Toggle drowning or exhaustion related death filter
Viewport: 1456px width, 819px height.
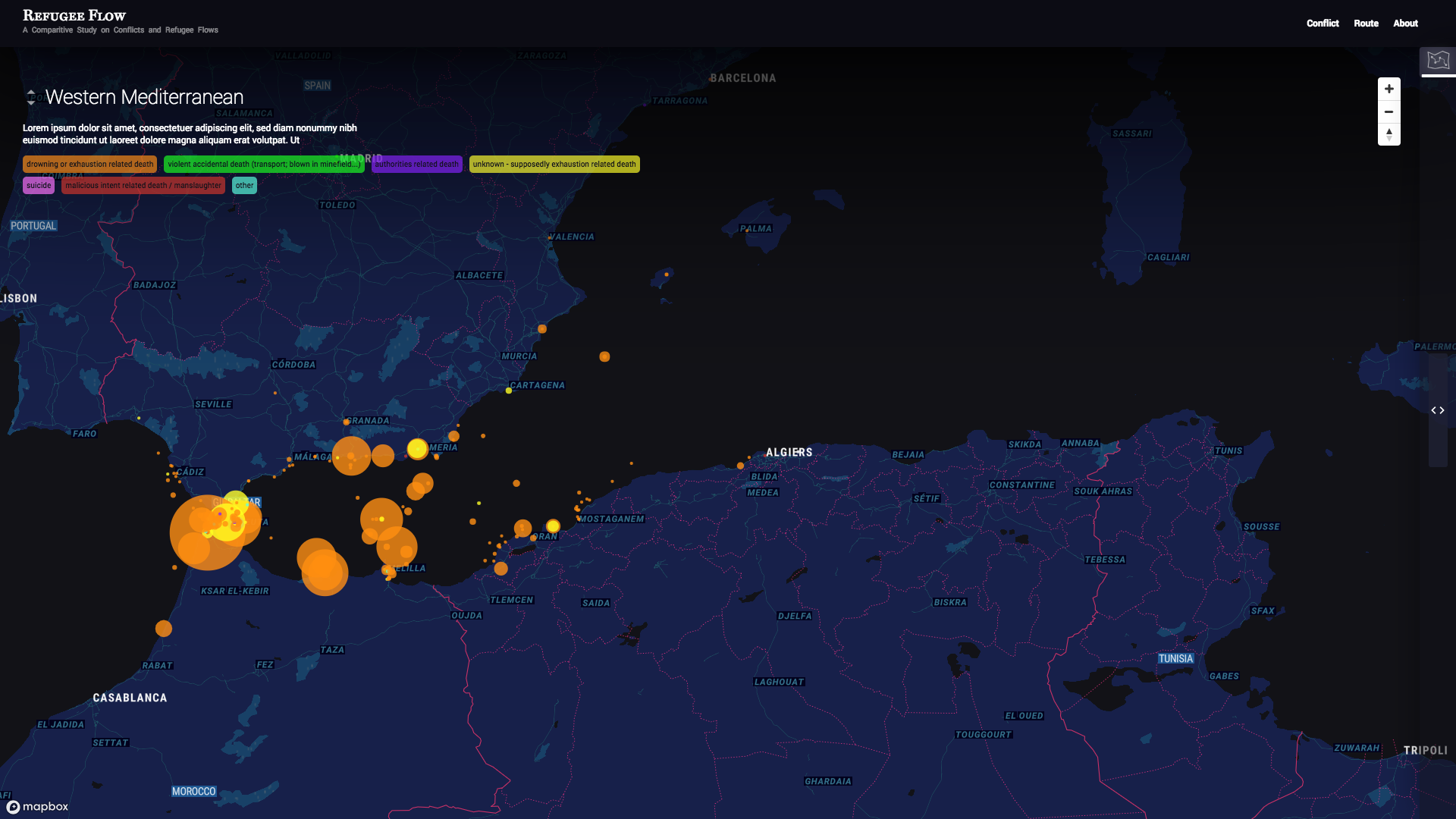click(x=89, y=165)
